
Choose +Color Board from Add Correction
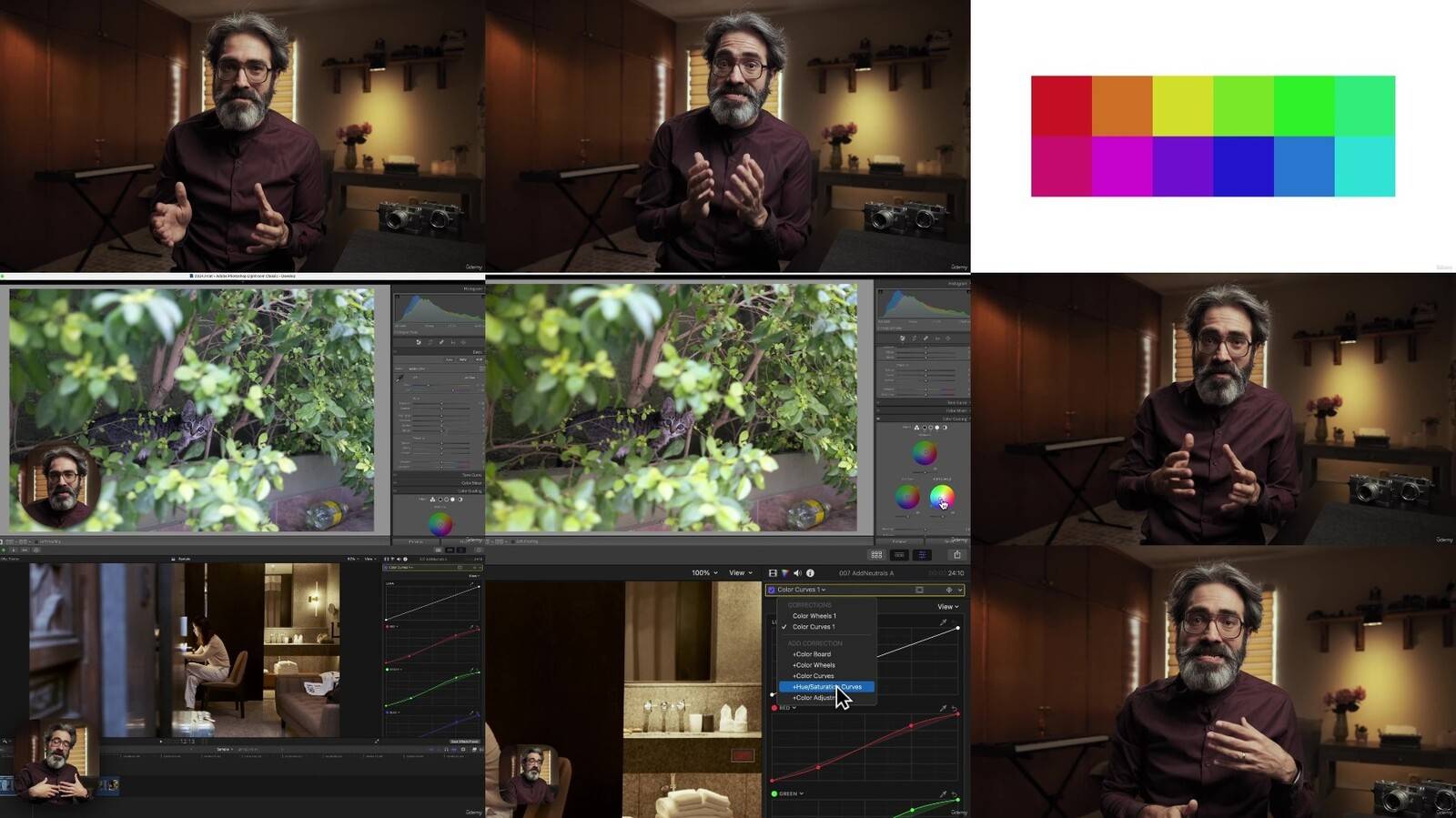click(x=811, y=654)
